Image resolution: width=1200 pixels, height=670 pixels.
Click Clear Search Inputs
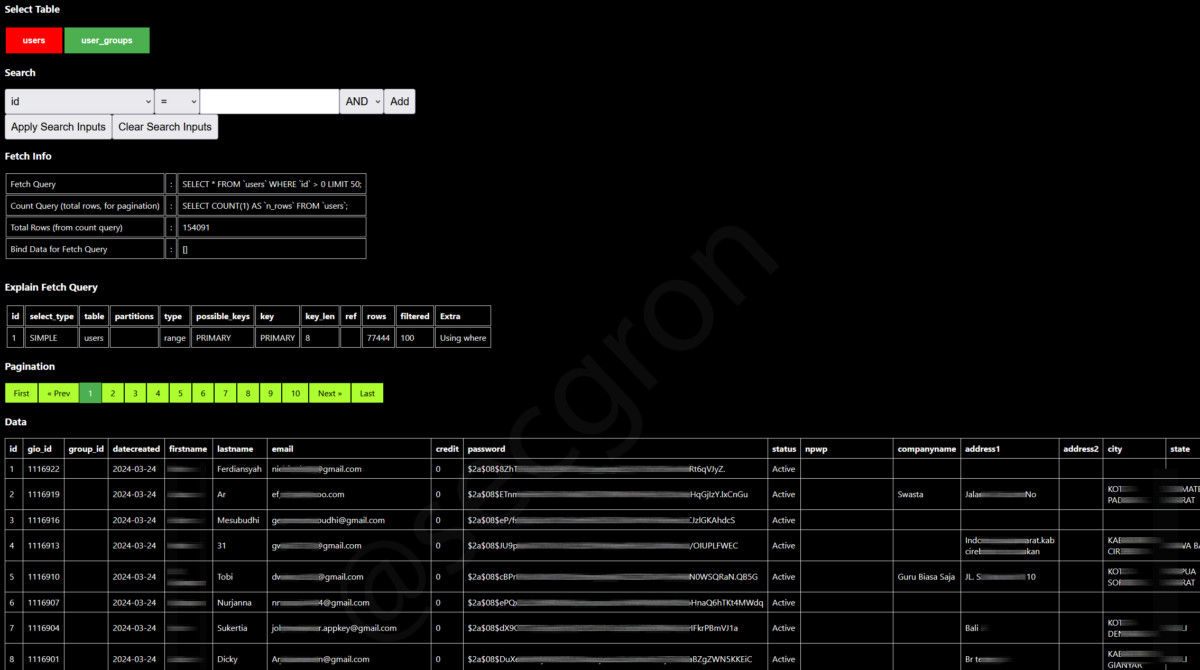165,127
